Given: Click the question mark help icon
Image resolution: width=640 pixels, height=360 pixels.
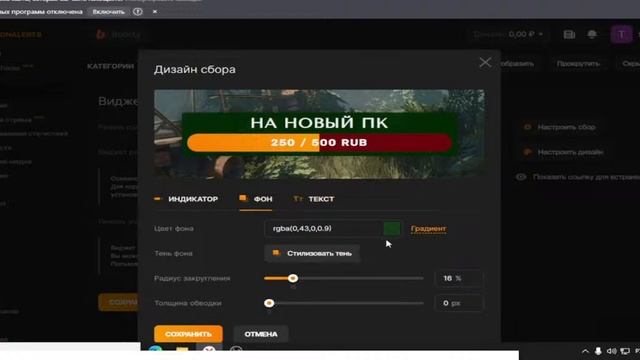Looking at the screenshot, I should [138, 12].
